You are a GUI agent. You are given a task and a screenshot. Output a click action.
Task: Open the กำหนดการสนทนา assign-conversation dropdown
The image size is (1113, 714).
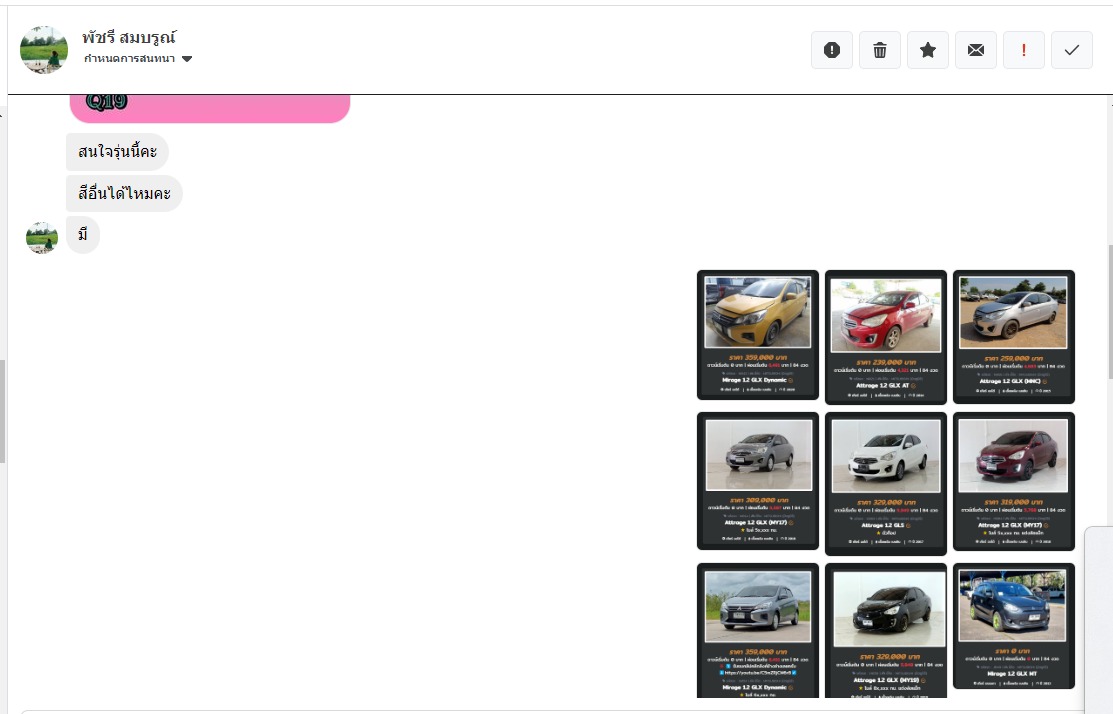coord(138,59)
